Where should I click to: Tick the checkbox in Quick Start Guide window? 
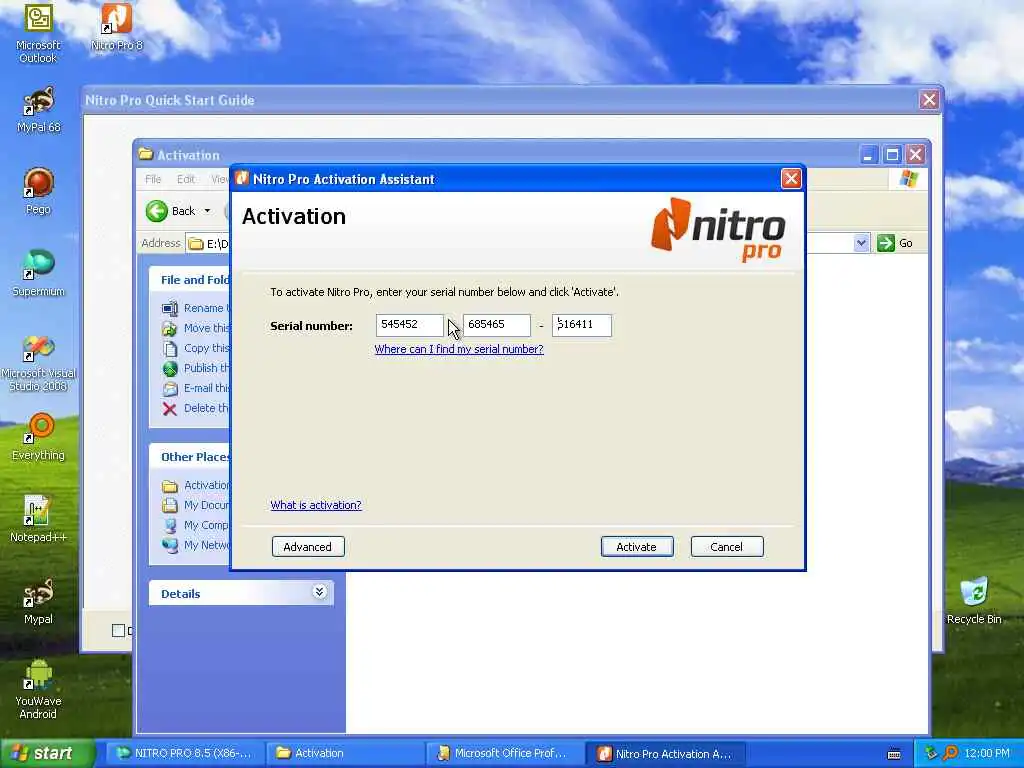[x=118, y=630]
